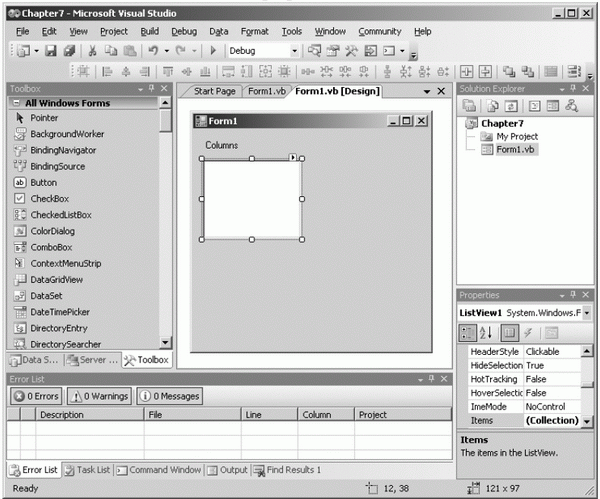Viewport: 600px width, 499px height.
Task: Open the Community menu
Action: click(x=380, y=31)
